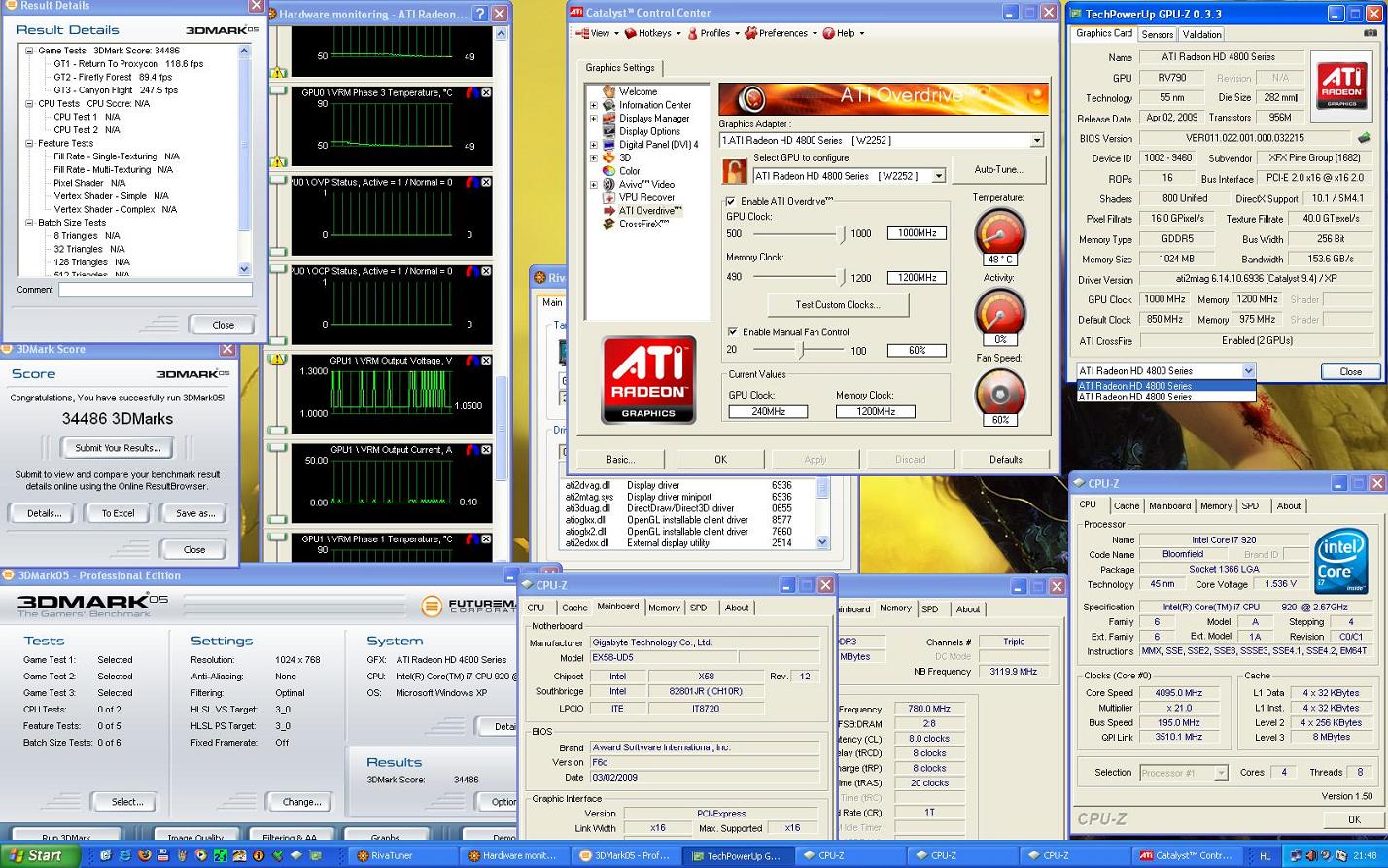The image size is (1388, 868).
Task: Select Displays Manager icon in Catalyst tree
Action: (608, 118)
